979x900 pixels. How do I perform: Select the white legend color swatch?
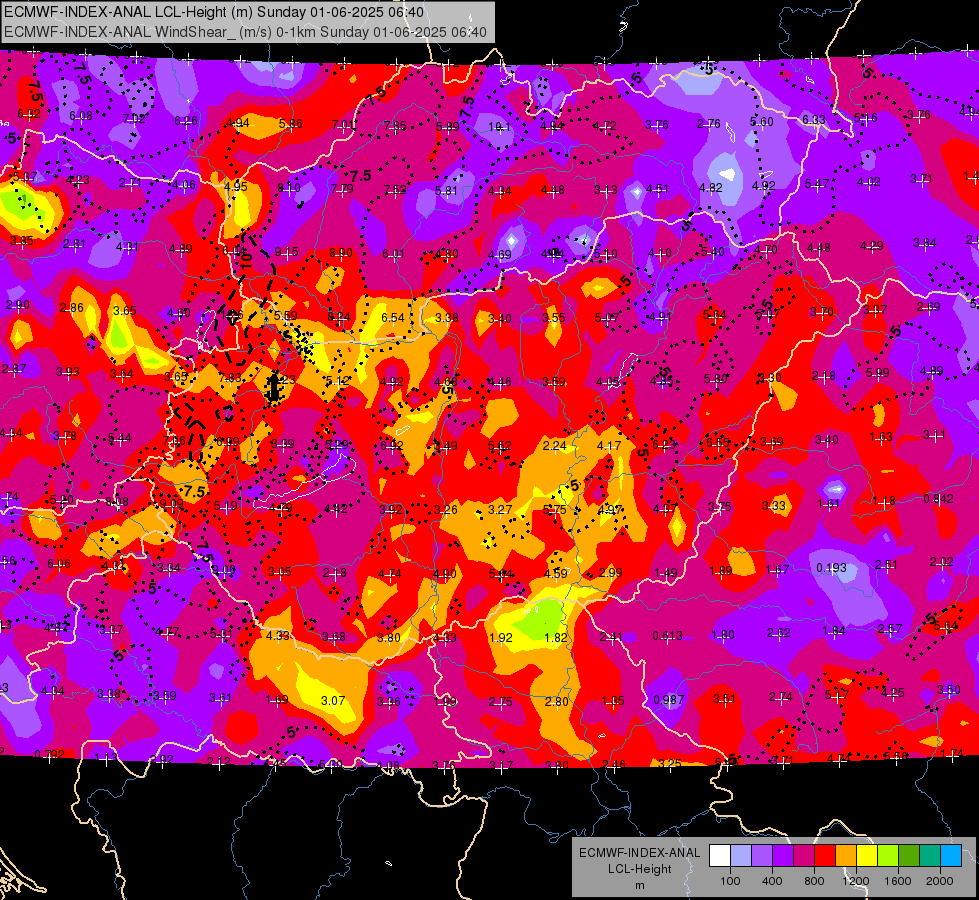(x=720, y=856)
